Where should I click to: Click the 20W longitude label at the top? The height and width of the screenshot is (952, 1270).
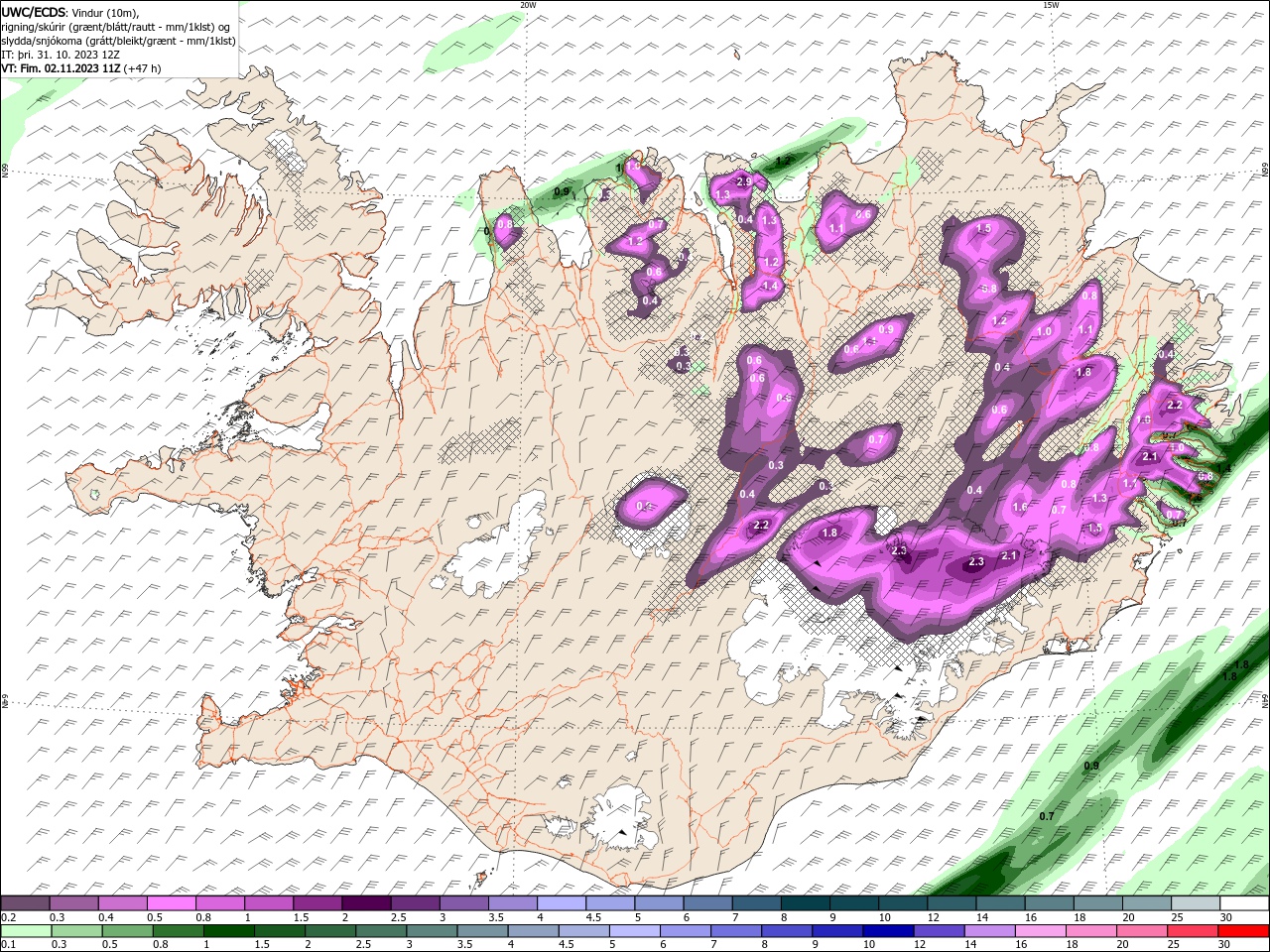point(528,5)
